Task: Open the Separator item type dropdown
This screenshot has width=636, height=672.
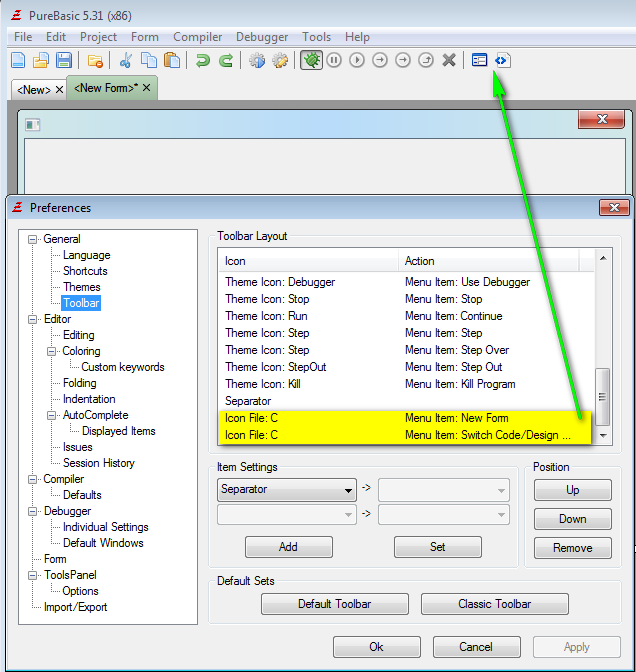Action: pyautogui.click(x=287, y=489)
